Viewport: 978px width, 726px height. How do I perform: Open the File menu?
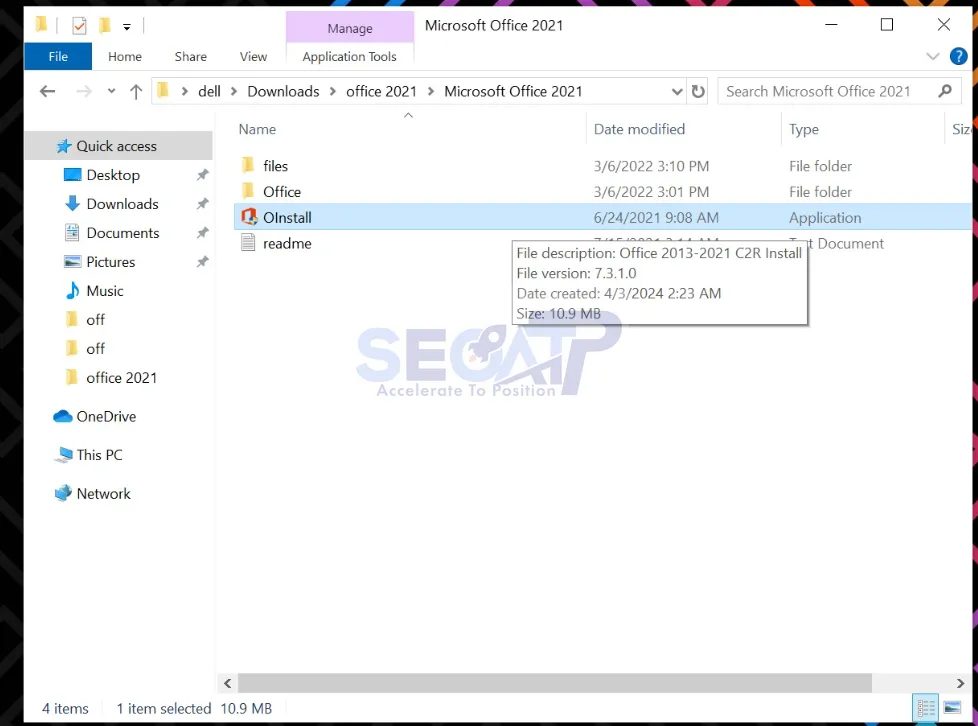(x=57, y=57)
